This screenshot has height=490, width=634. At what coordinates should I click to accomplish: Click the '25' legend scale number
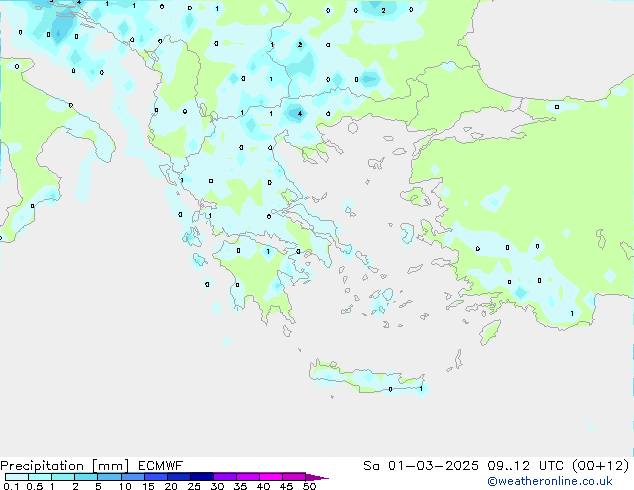point(194,486)
